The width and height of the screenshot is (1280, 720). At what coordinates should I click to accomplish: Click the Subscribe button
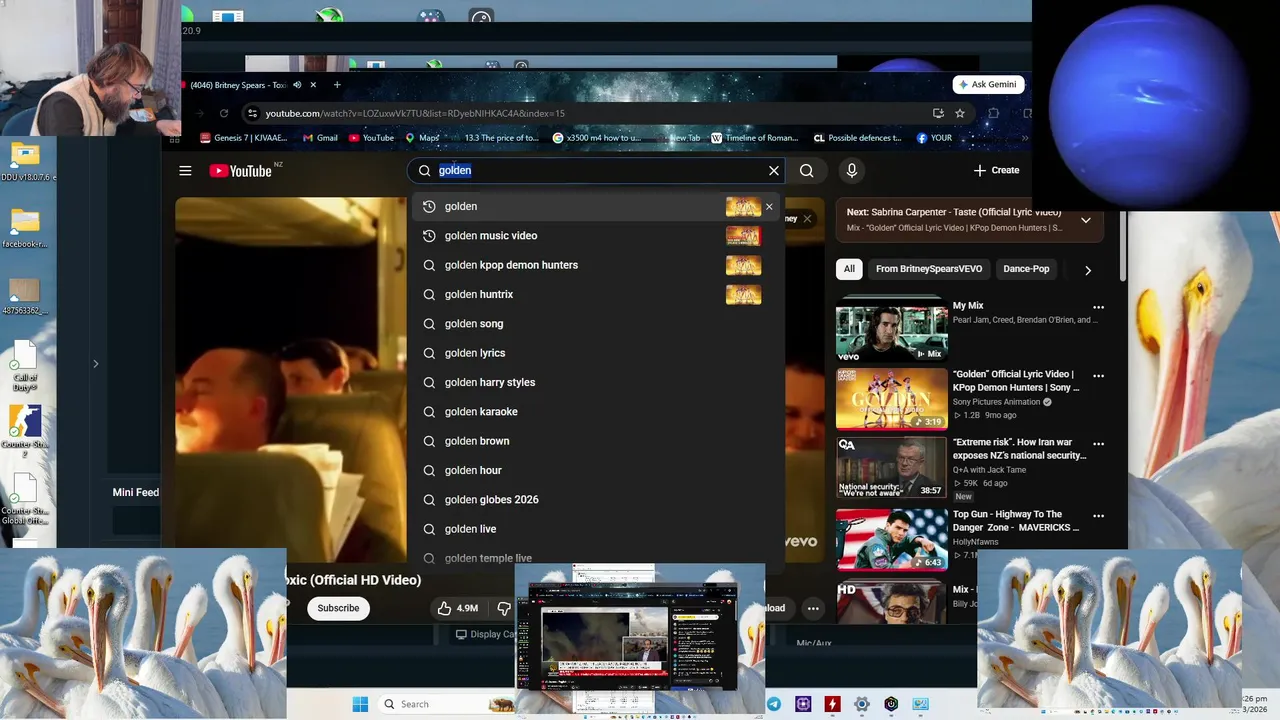[x=338, y=608]
